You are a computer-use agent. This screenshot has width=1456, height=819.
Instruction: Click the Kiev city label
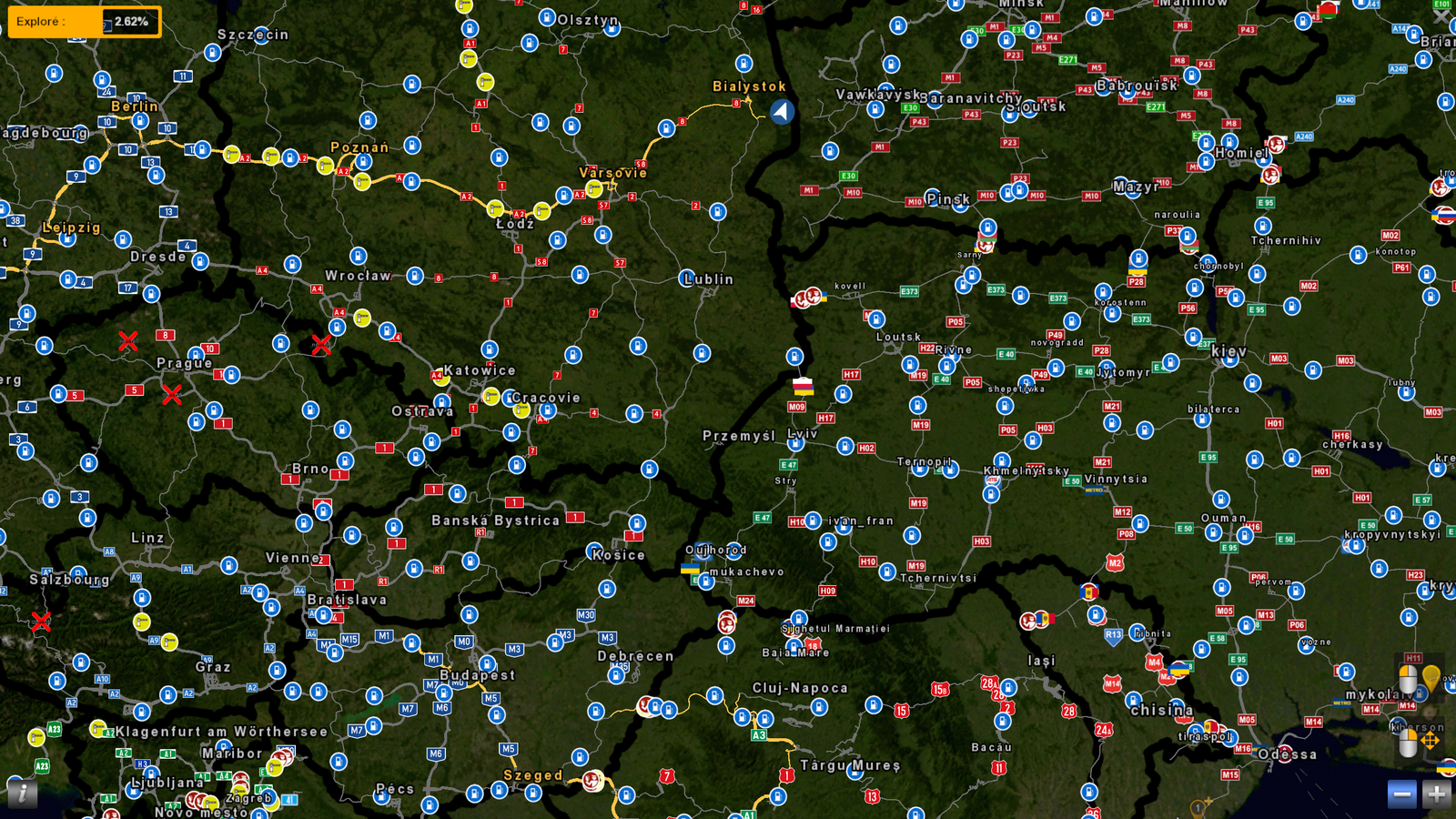click(x=1228, y=351)
